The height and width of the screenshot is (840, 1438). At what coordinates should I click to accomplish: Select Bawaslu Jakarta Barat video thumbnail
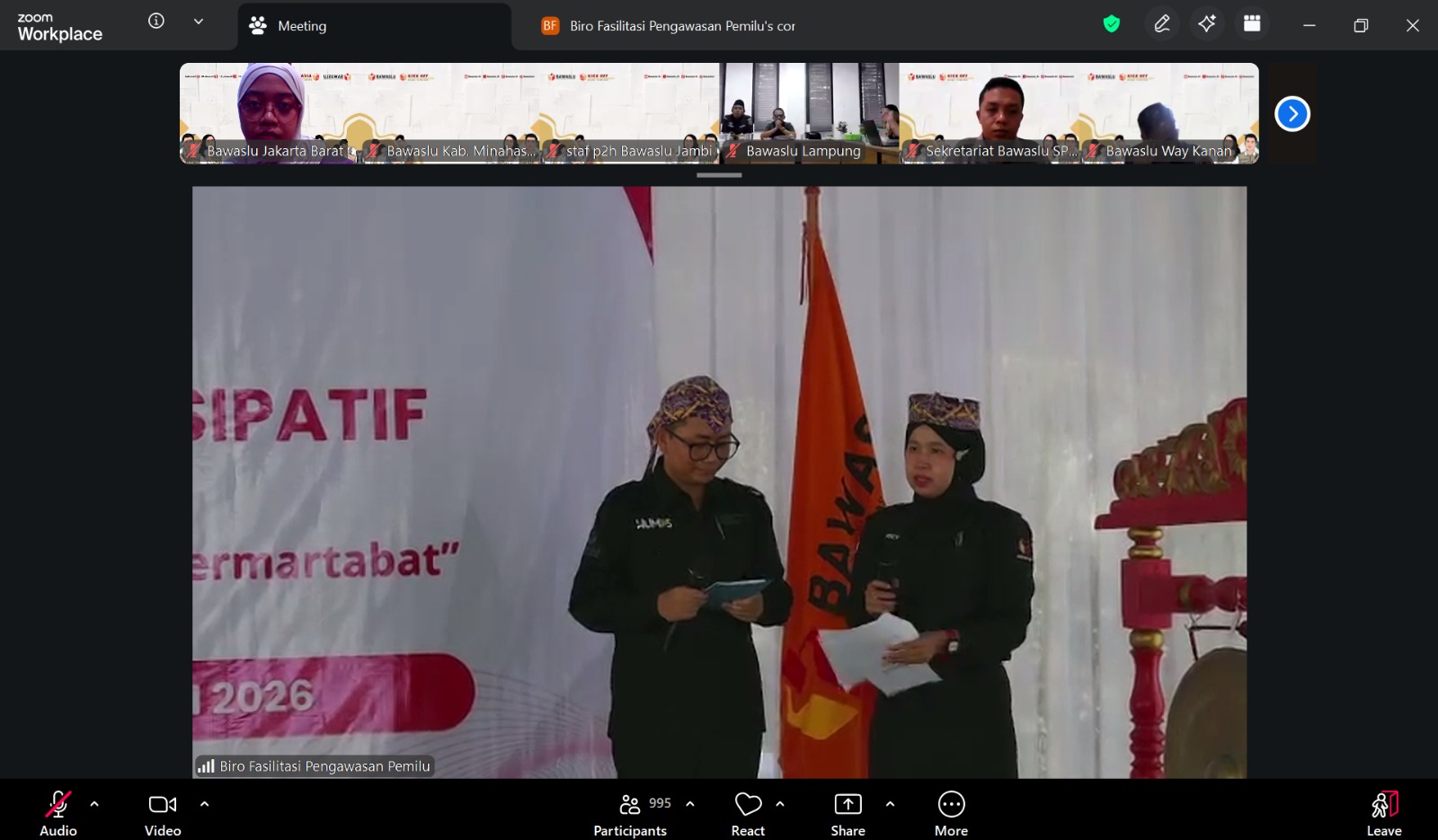270,113
